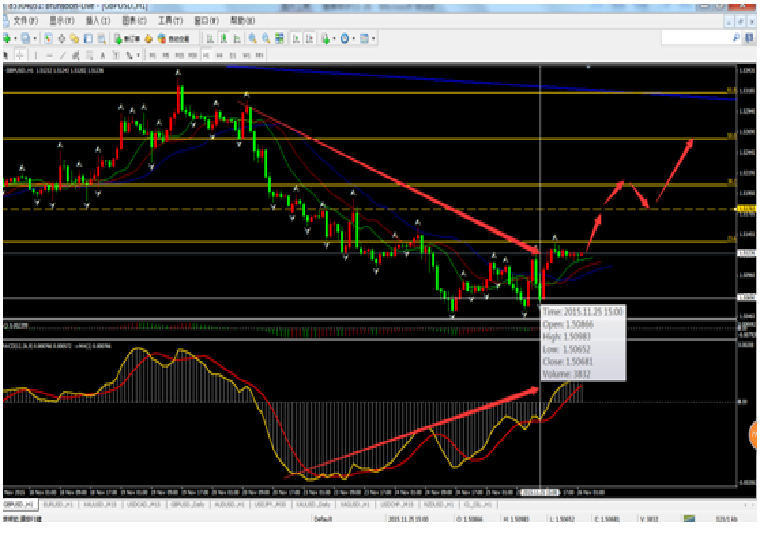Open the 工具 (Tools) menu
The width and height of the screenshot is (773, 537).
pyautogui.click(x=171, y=21)
